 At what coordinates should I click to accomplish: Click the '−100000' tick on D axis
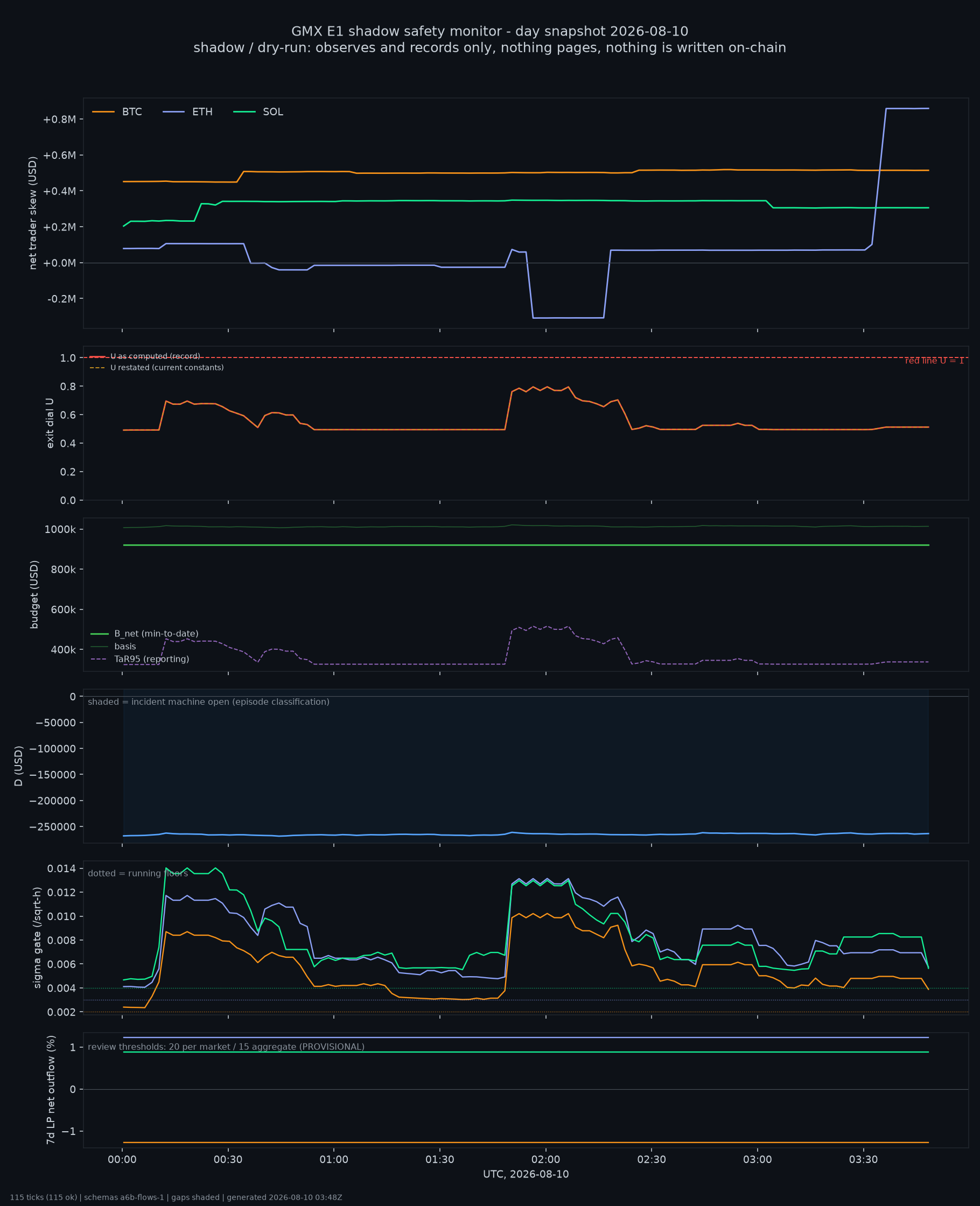tap(53, 749)
